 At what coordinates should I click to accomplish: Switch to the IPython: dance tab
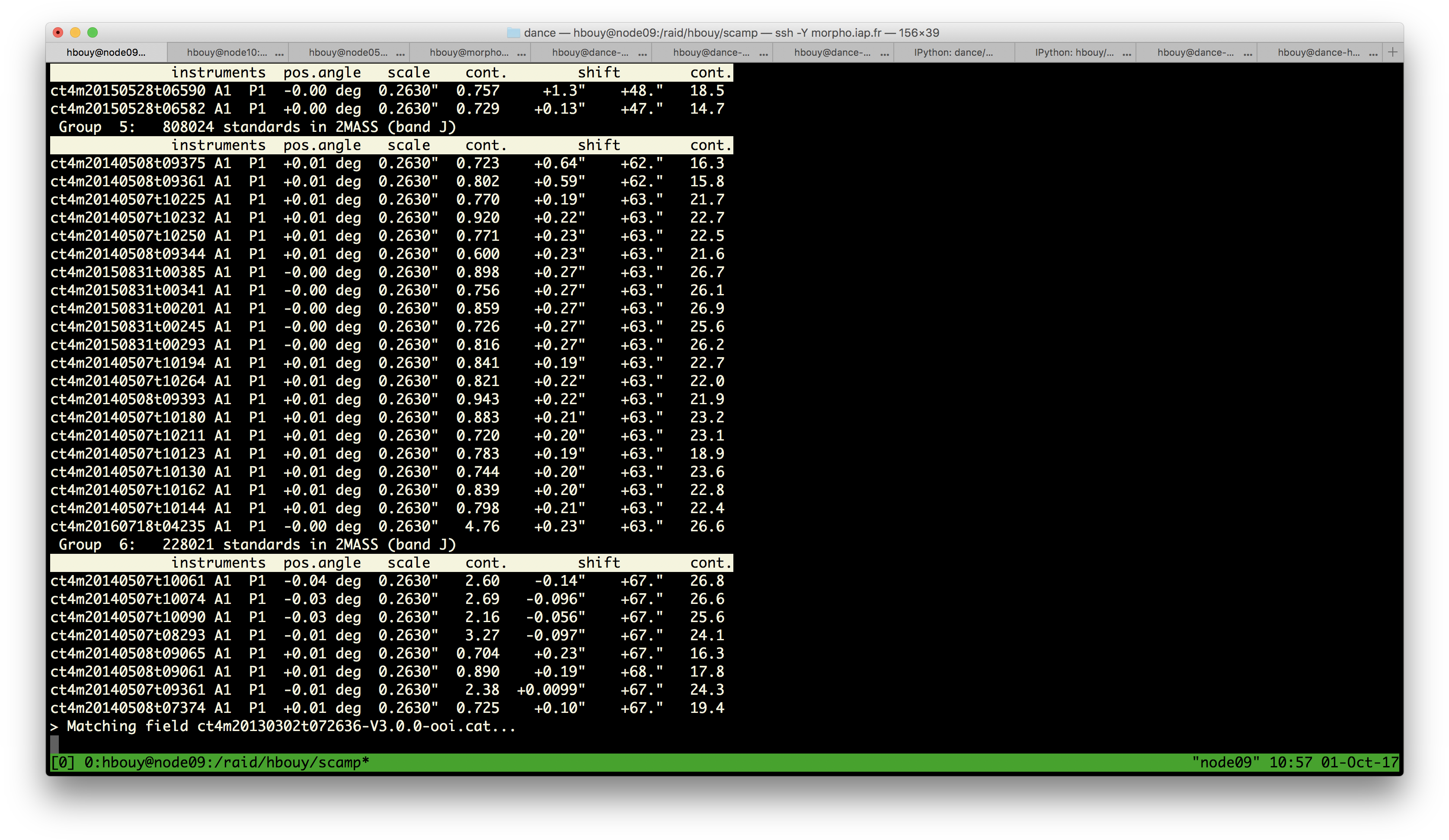click(x=953, y=52)
